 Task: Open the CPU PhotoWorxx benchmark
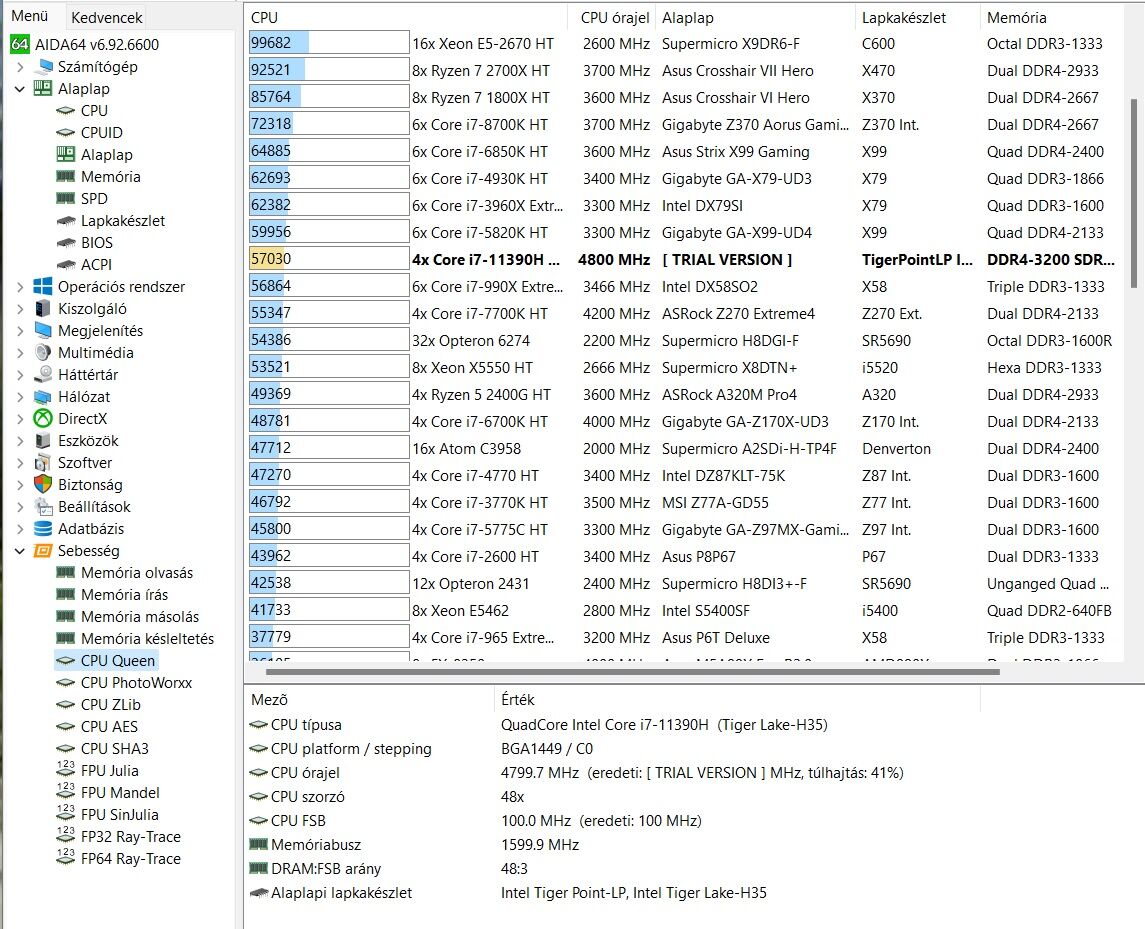[136, 682]
